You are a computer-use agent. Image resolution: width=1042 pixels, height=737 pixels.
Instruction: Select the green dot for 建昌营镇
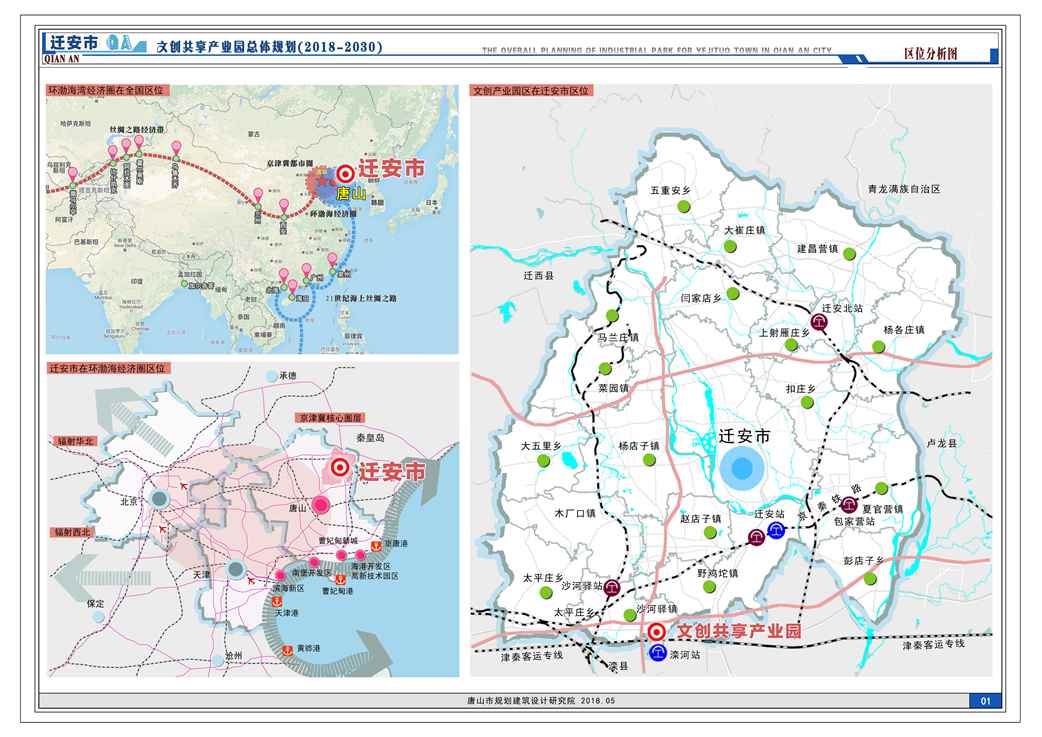tap(849, 254)
